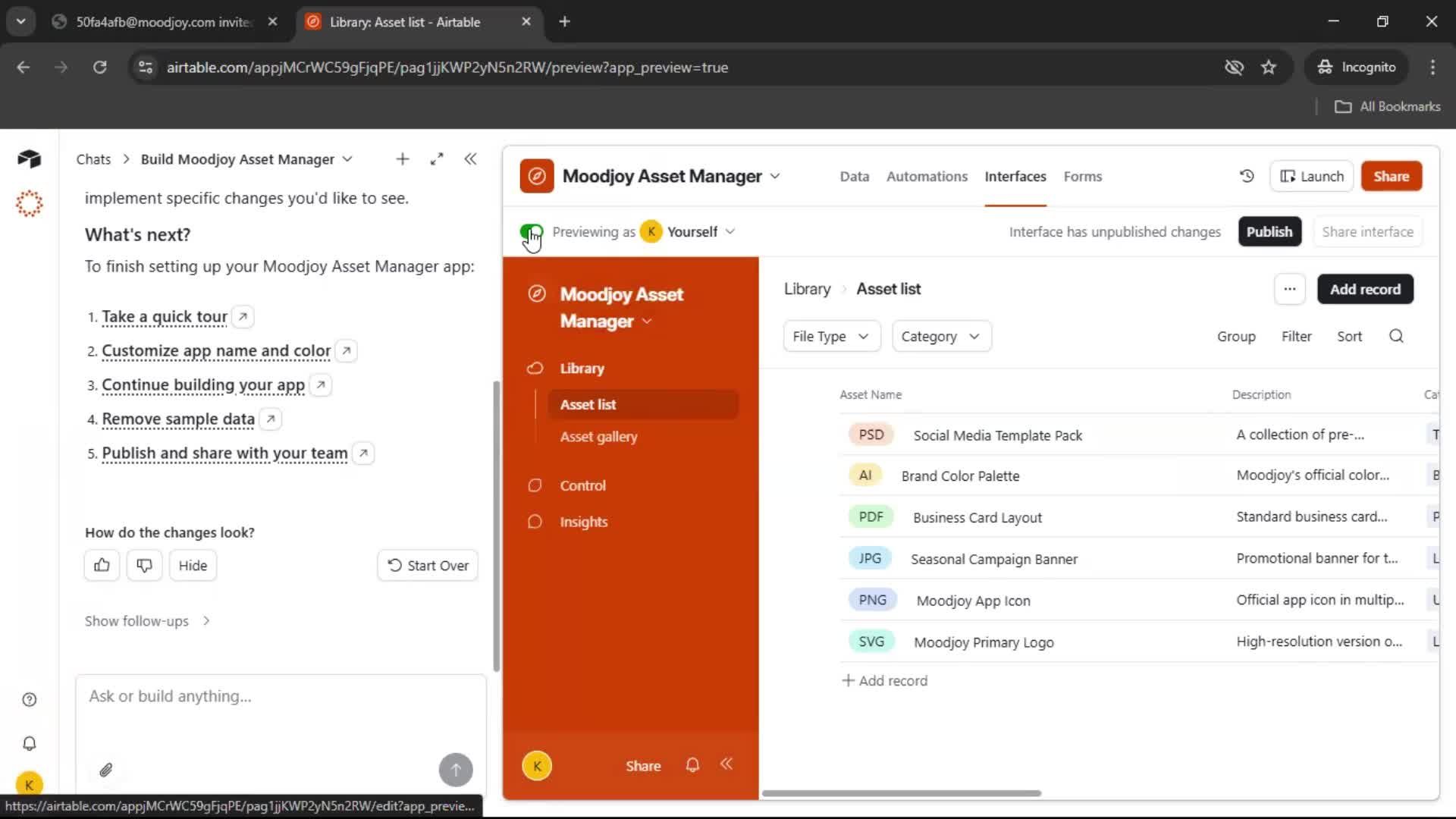Open the Previewing as Yourself dropdown
The height and width of the screenshot is (819, 1456).
pos(687,231)
